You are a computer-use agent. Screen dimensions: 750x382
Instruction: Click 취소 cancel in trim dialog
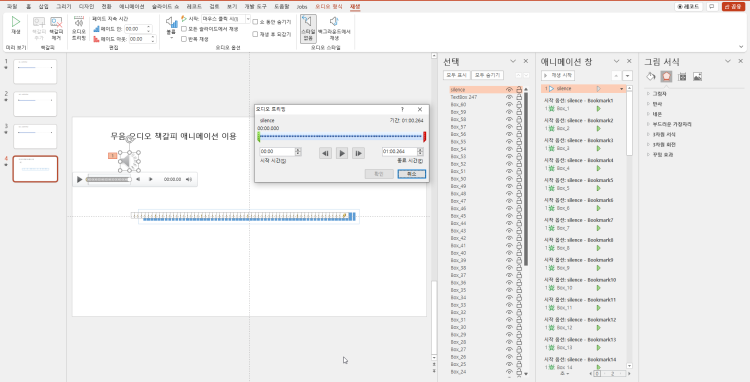click(x=411, y=174)
